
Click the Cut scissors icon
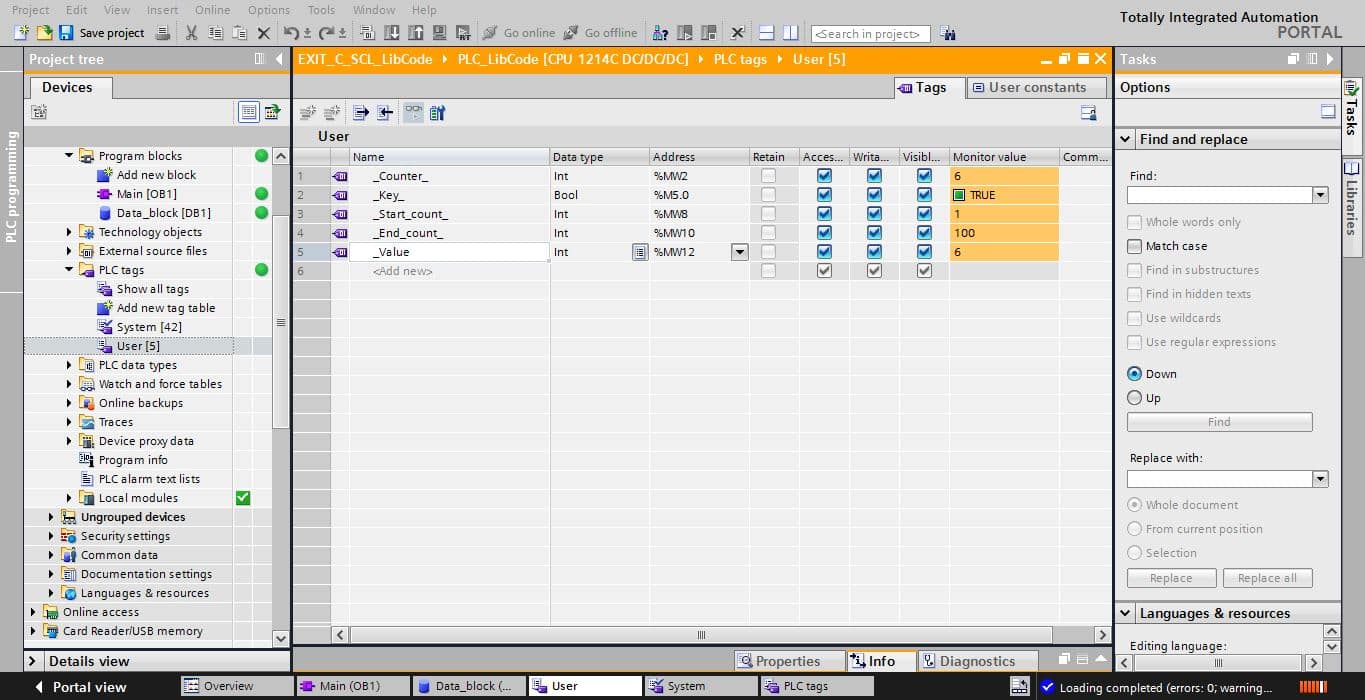click(191, 33)
